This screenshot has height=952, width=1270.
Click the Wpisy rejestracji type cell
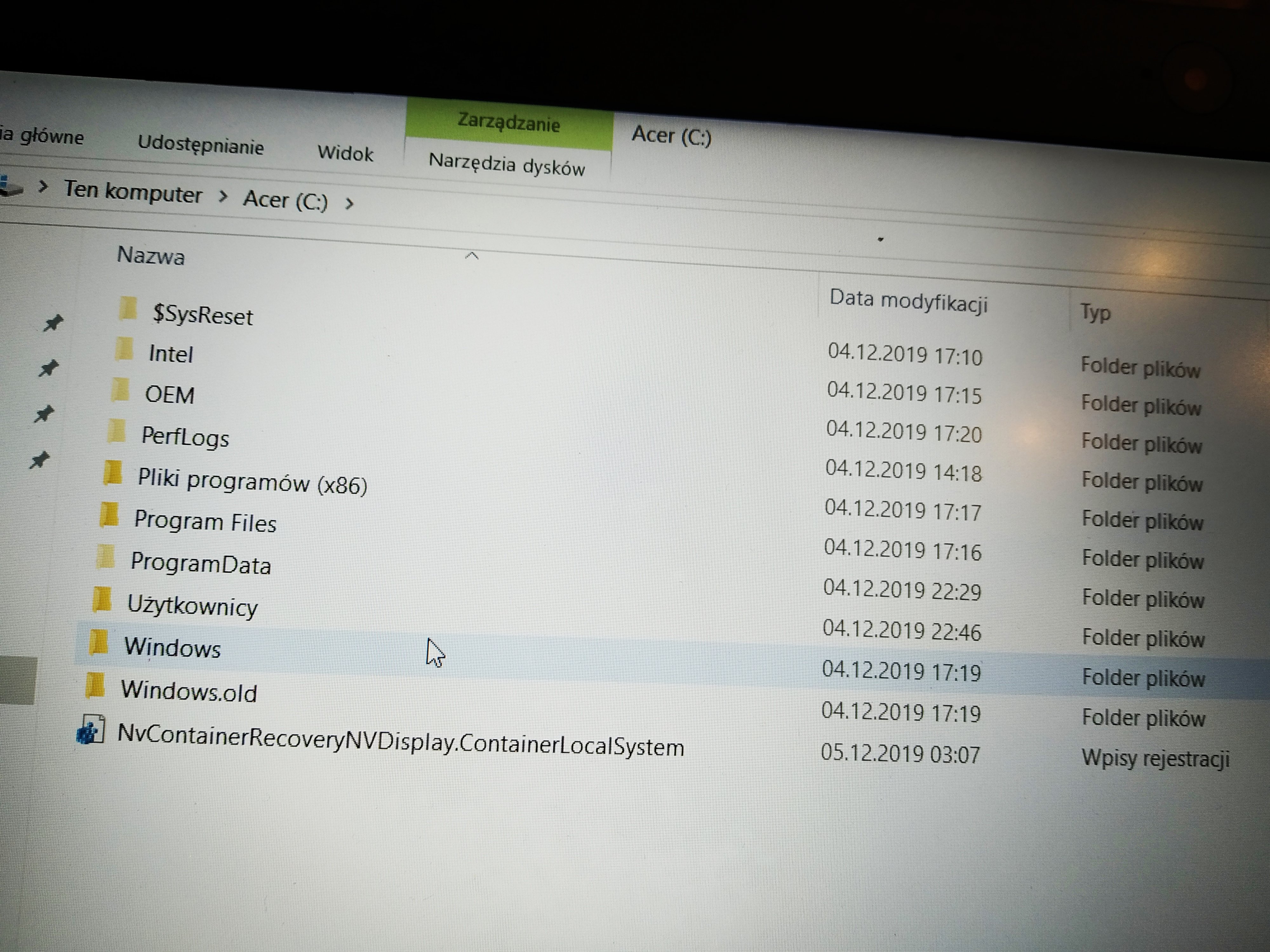pos(1155,758)
